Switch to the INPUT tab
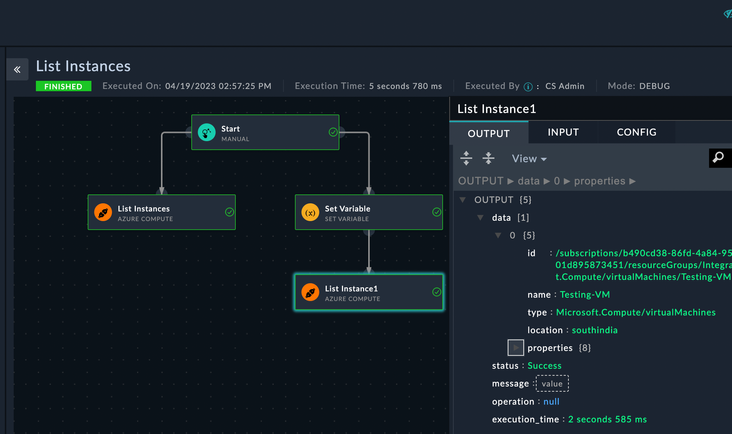The width and height of the screenshot is (732, 434). point(563,132)
